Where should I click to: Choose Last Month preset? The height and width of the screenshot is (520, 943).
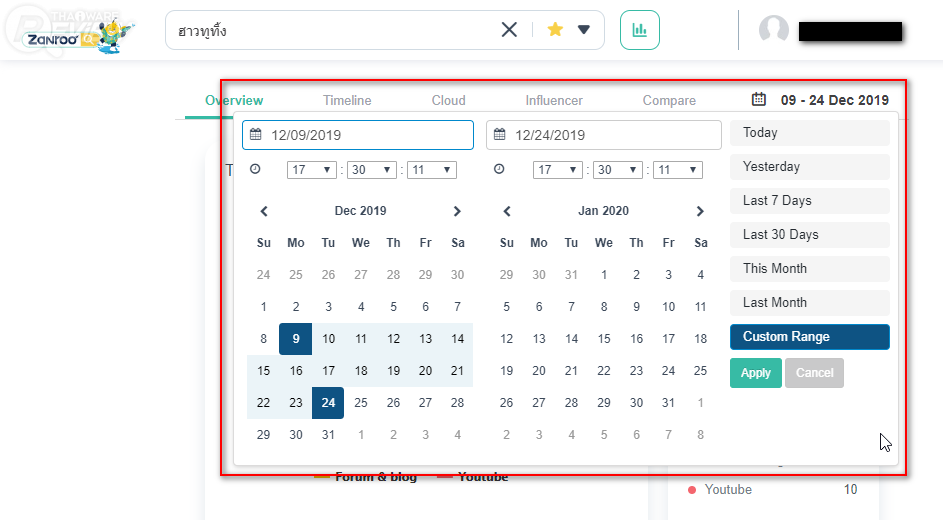tap(809, 302)
